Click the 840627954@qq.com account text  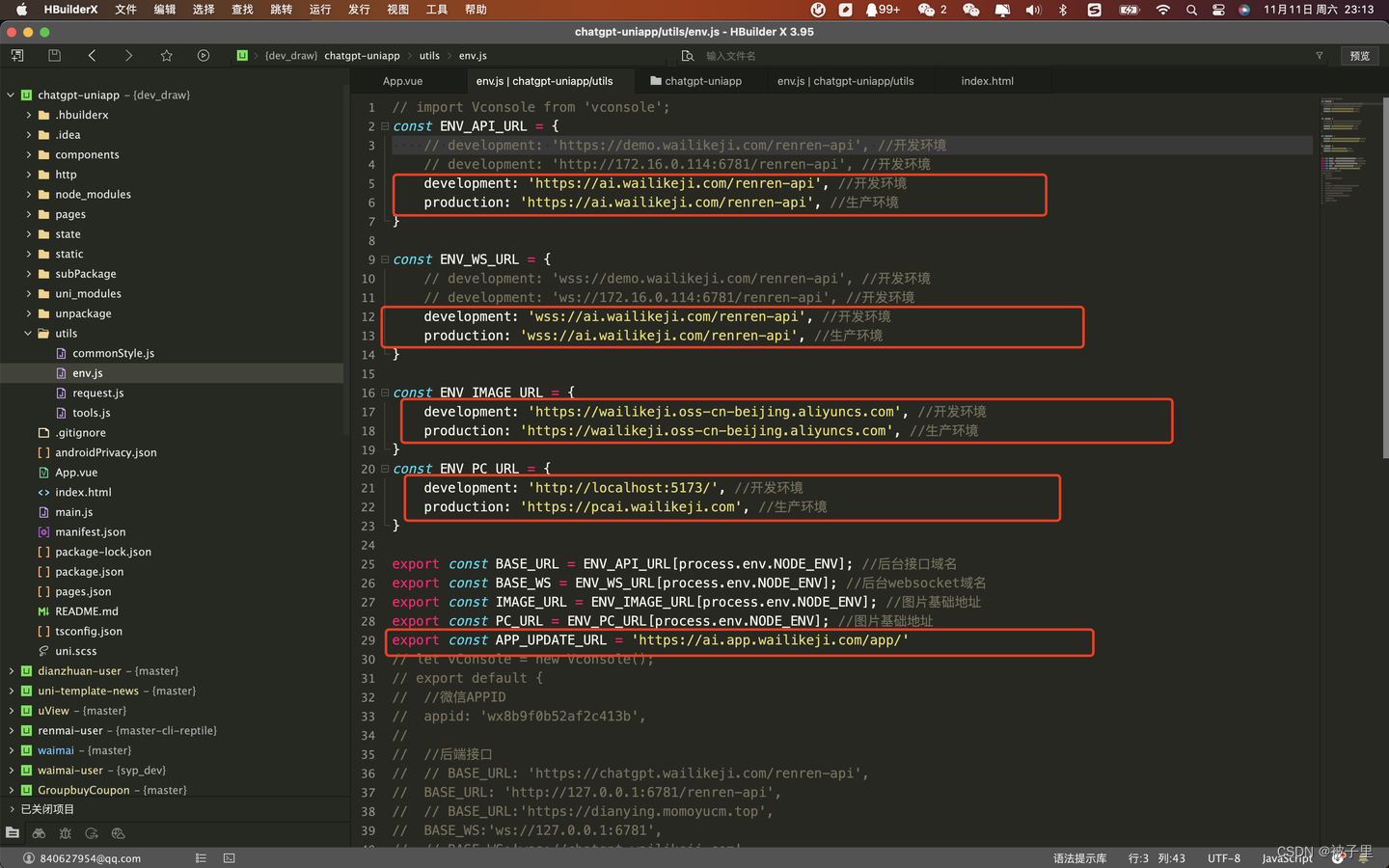[90, 858]
